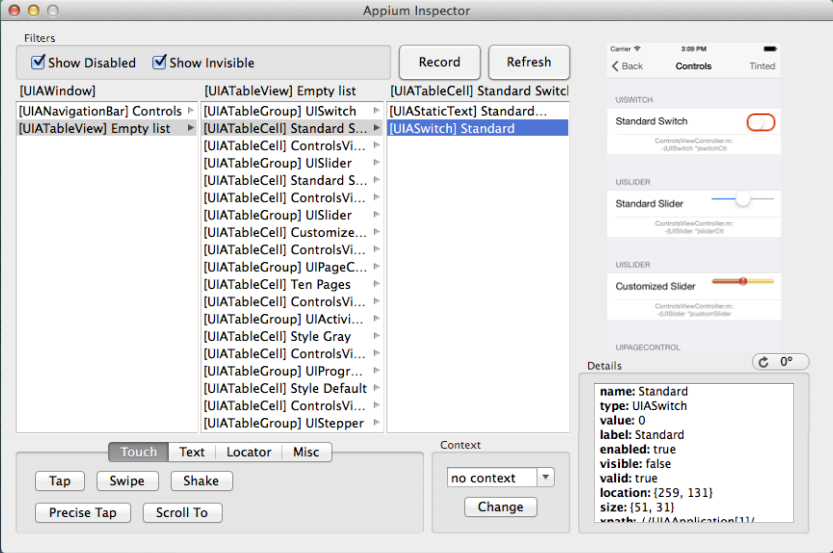The image size is (833, 553).
Task: Click the Scroll To button
Action: [182, 513]
